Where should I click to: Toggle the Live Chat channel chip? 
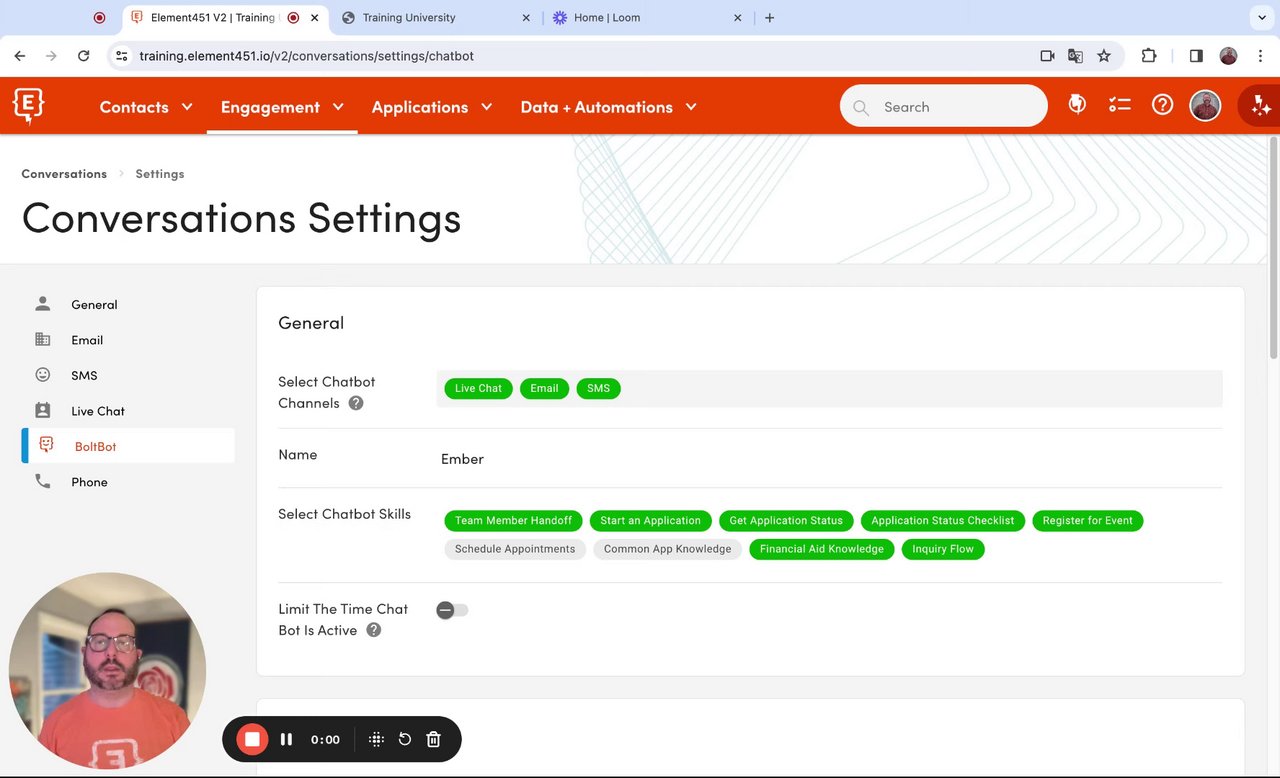pyautogui.click(x=478, y=388)
